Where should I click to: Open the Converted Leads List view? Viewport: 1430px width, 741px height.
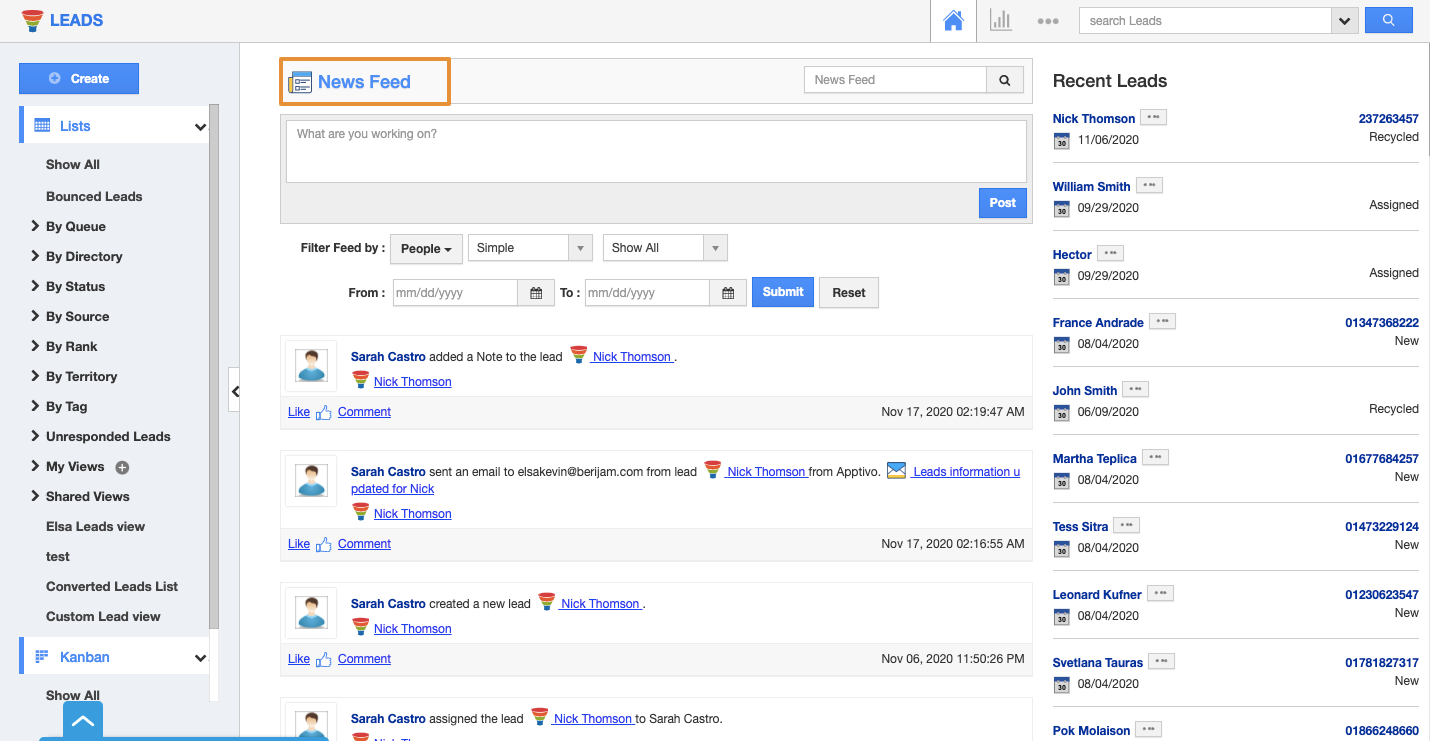pyautogui.click(x=112, y=587)
